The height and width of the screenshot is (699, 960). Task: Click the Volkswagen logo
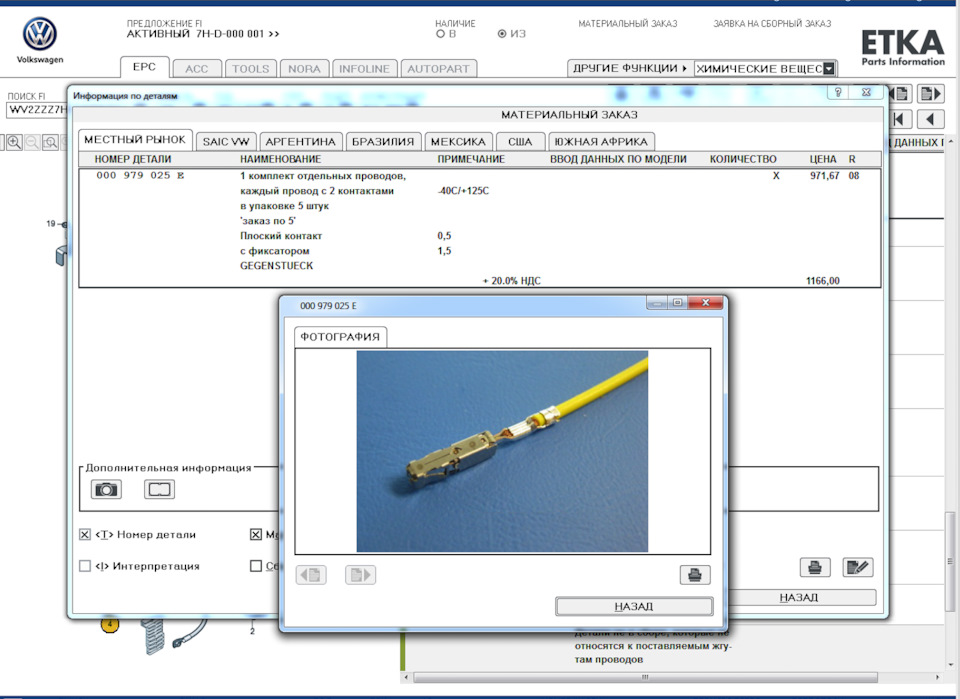(40, 35)
